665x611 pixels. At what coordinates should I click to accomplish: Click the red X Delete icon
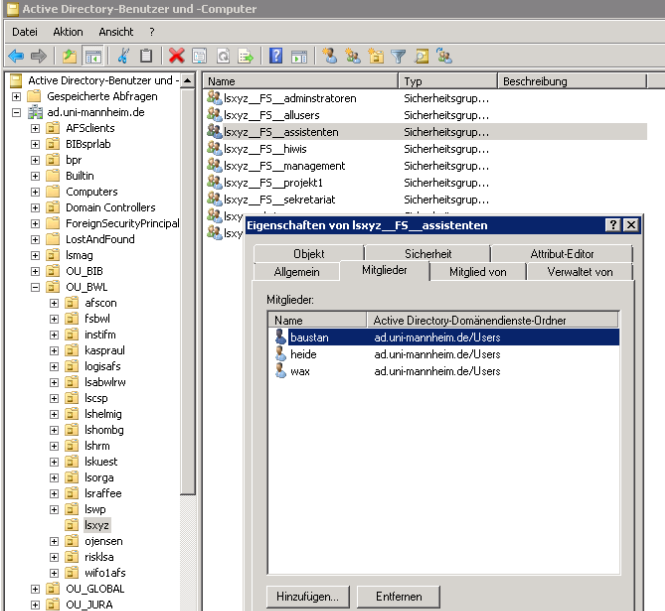176,56
